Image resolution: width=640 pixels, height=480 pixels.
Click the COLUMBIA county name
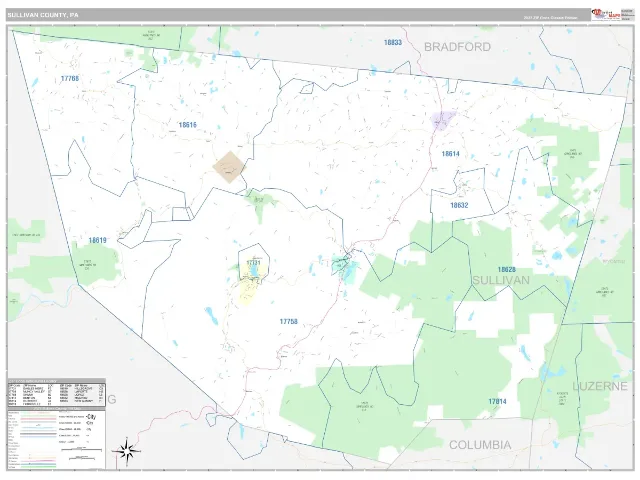point(480,445)
